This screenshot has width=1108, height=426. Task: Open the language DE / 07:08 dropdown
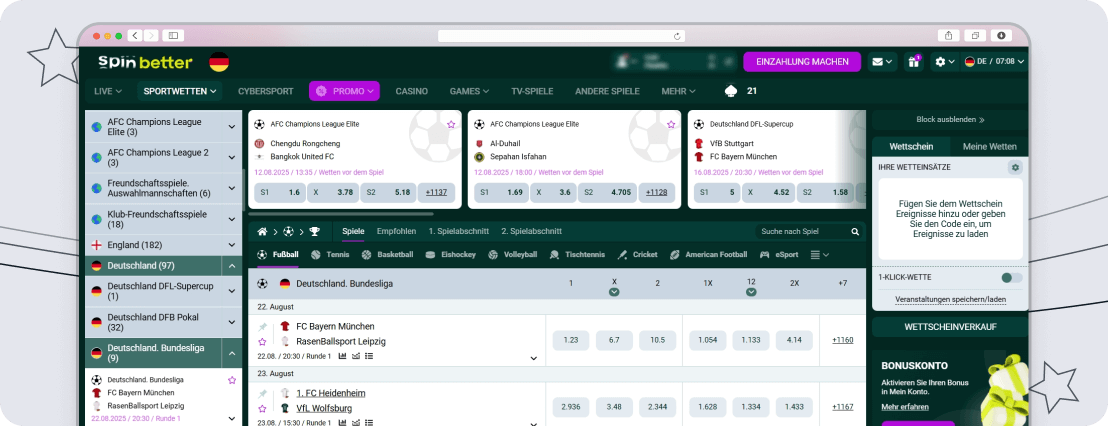[x=995, y=62]
